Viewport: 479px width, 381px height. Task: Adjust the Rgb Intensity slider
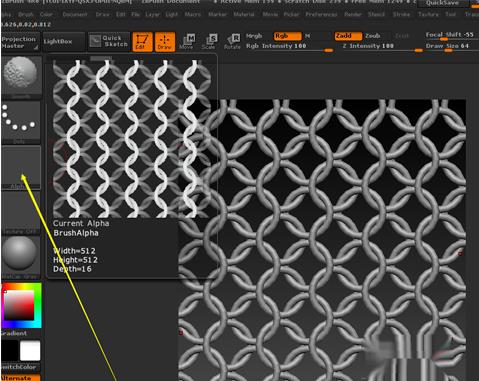(290, 47)
